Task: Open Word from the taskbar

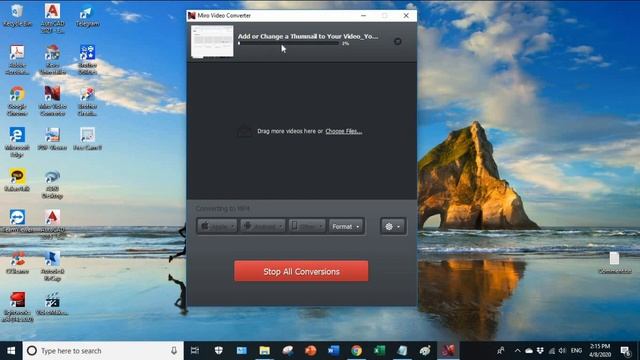Action: tap(333, 351)
